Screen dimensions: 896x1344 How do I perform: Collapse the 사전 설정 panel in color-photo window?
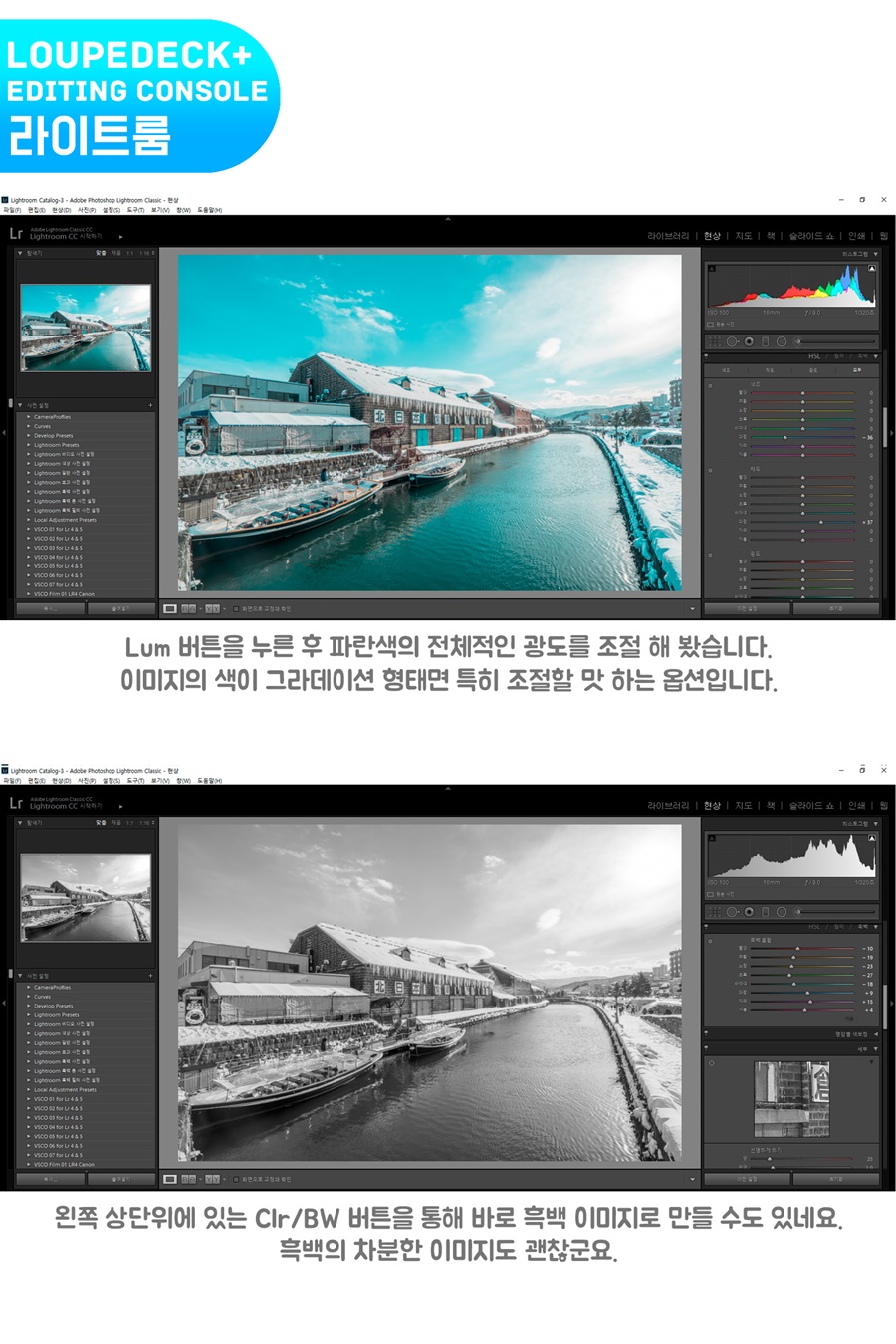coord(20,405)
